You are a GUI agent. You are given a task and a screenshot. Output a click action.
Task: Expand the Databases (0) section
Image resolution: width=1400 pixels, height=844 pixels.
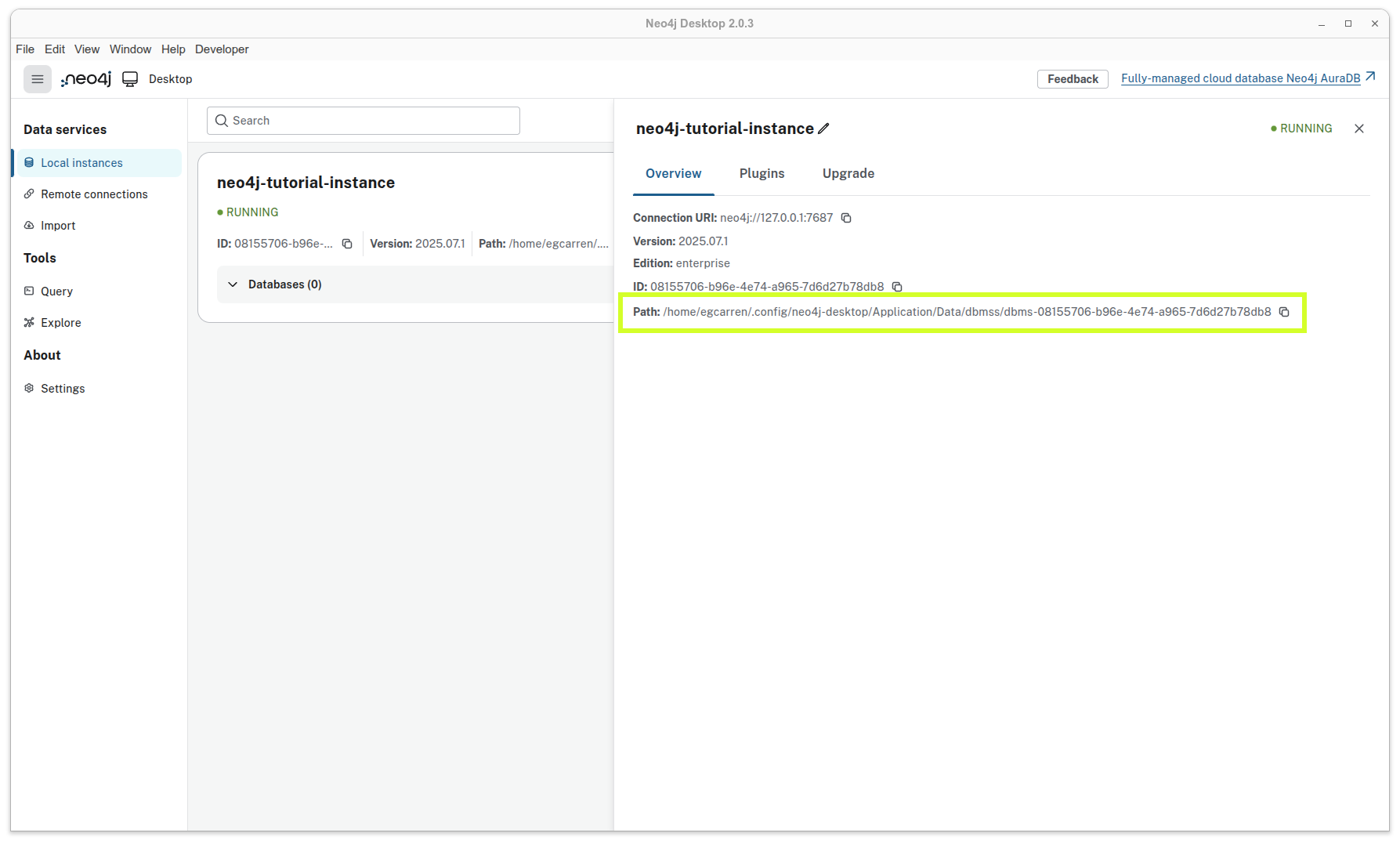point(233,284)
